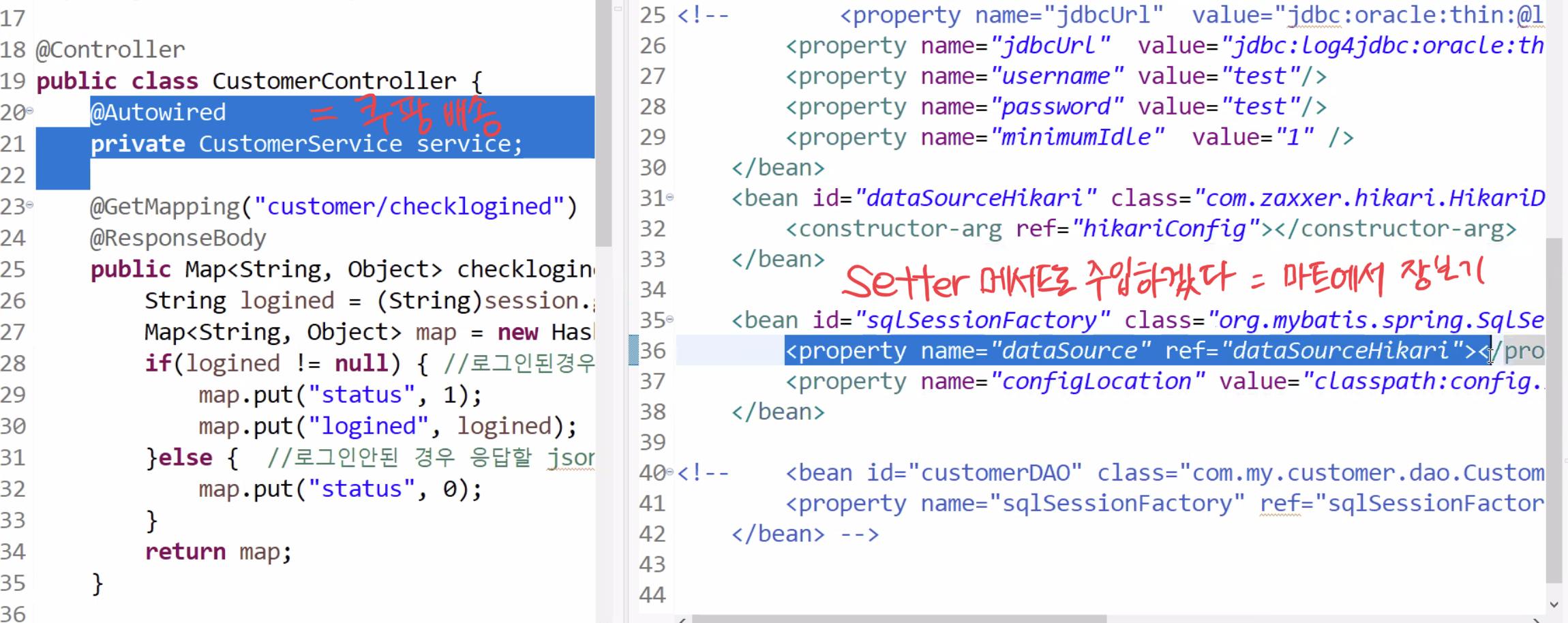Click the vertical scrollbar thumb in the XML editor
The height and width of the screenshot is (623, 1568).
coord(1554,410)
